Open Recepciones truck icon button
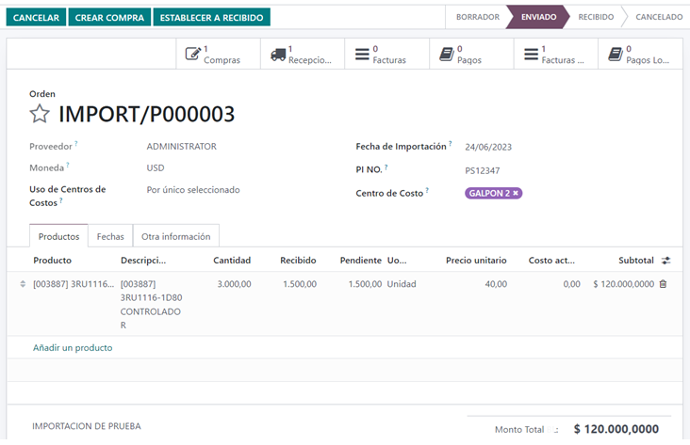Screen dimensions: 690x445 point(277,55)
